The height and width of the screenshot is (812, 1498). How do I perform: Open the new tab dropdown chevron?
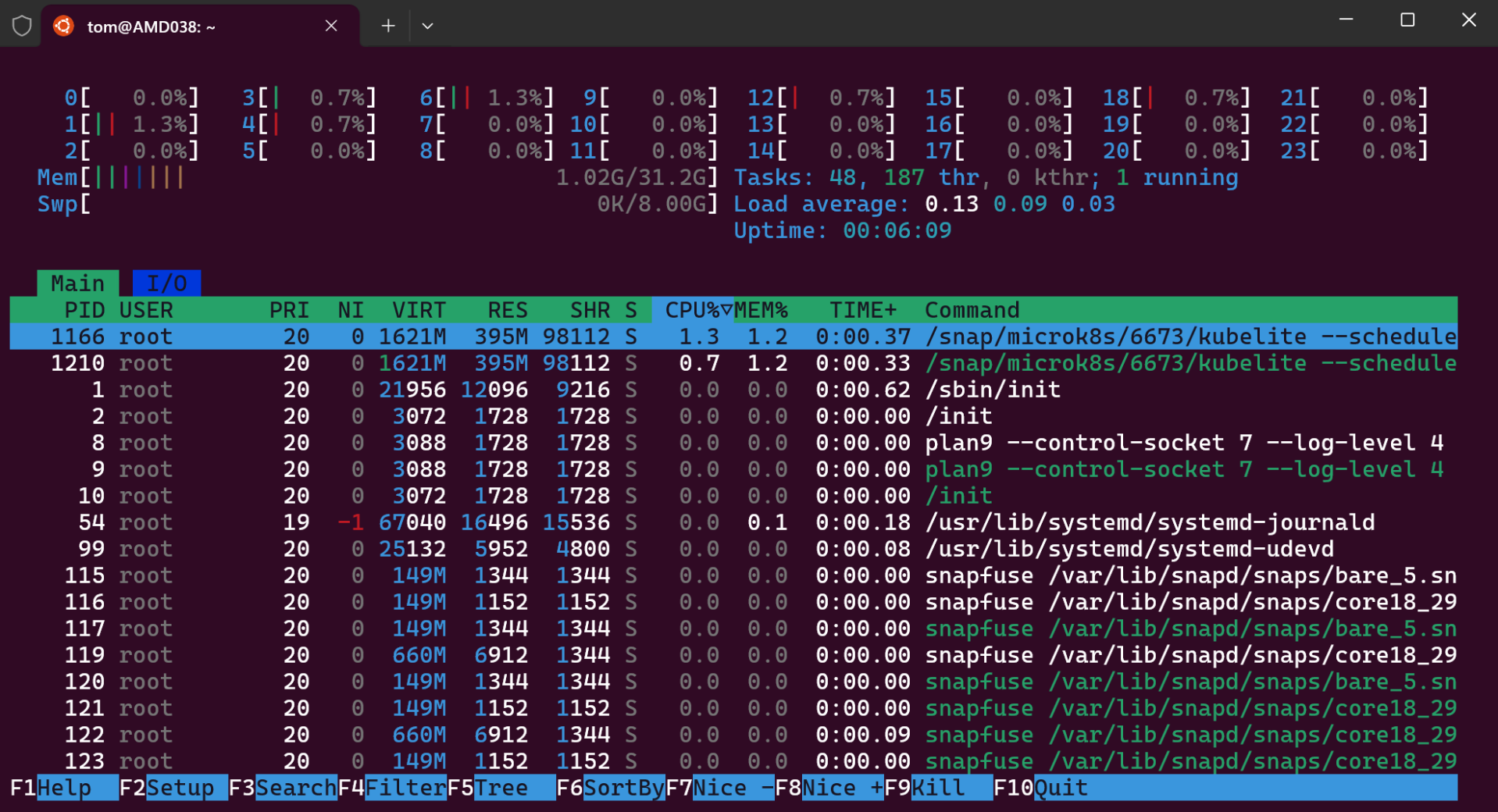coord(426,26)
